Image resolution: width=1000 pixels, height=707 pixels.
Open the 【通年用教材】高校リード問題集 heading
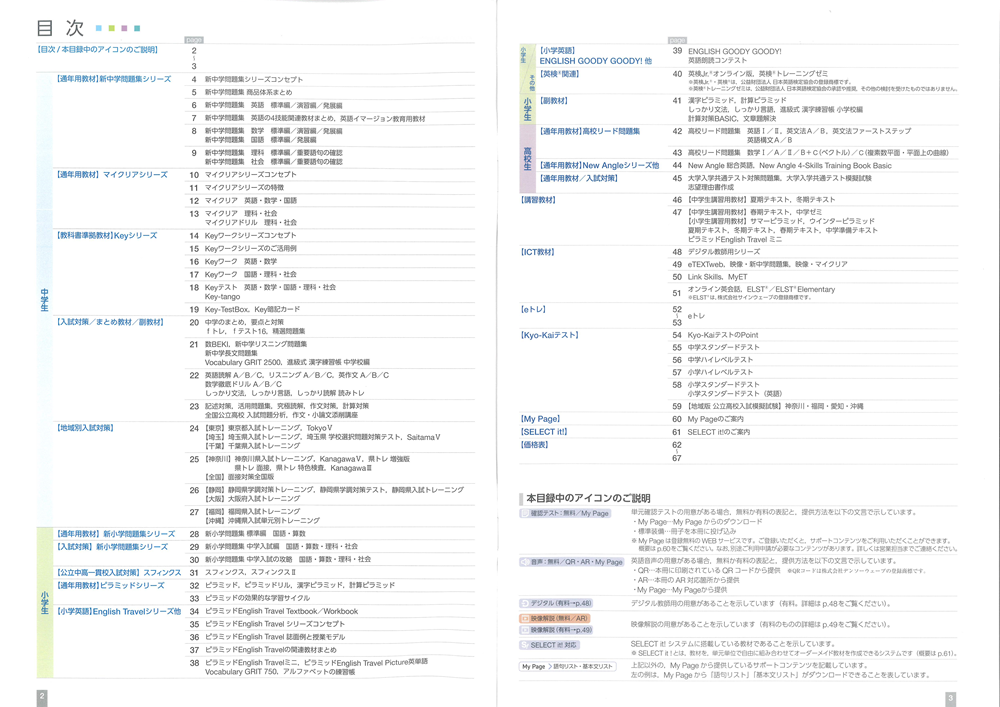[589, 131]
